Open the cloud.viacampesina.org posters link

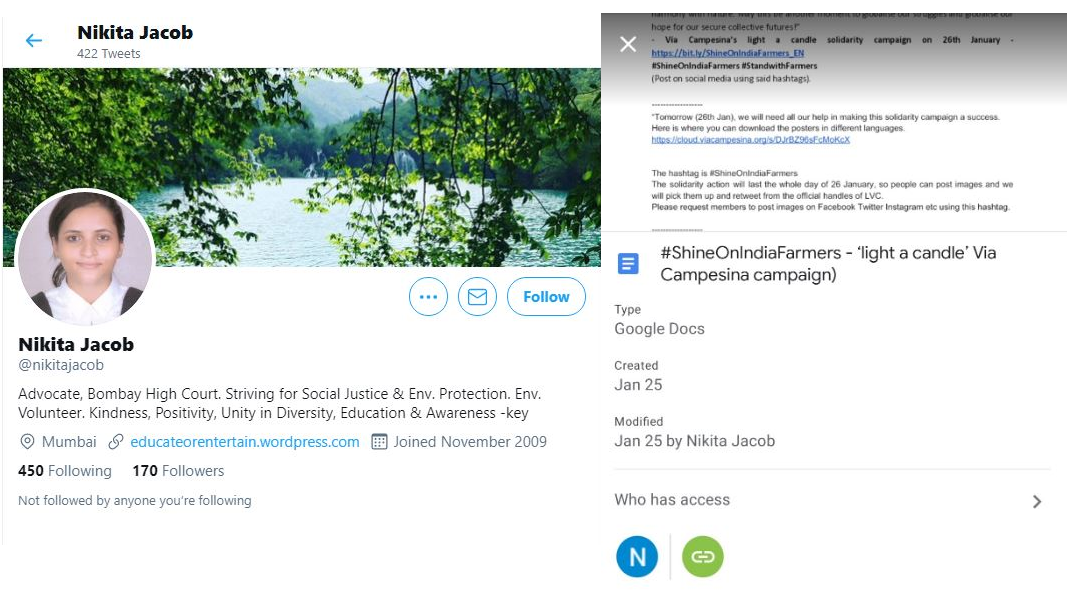(x=750, y=140)
